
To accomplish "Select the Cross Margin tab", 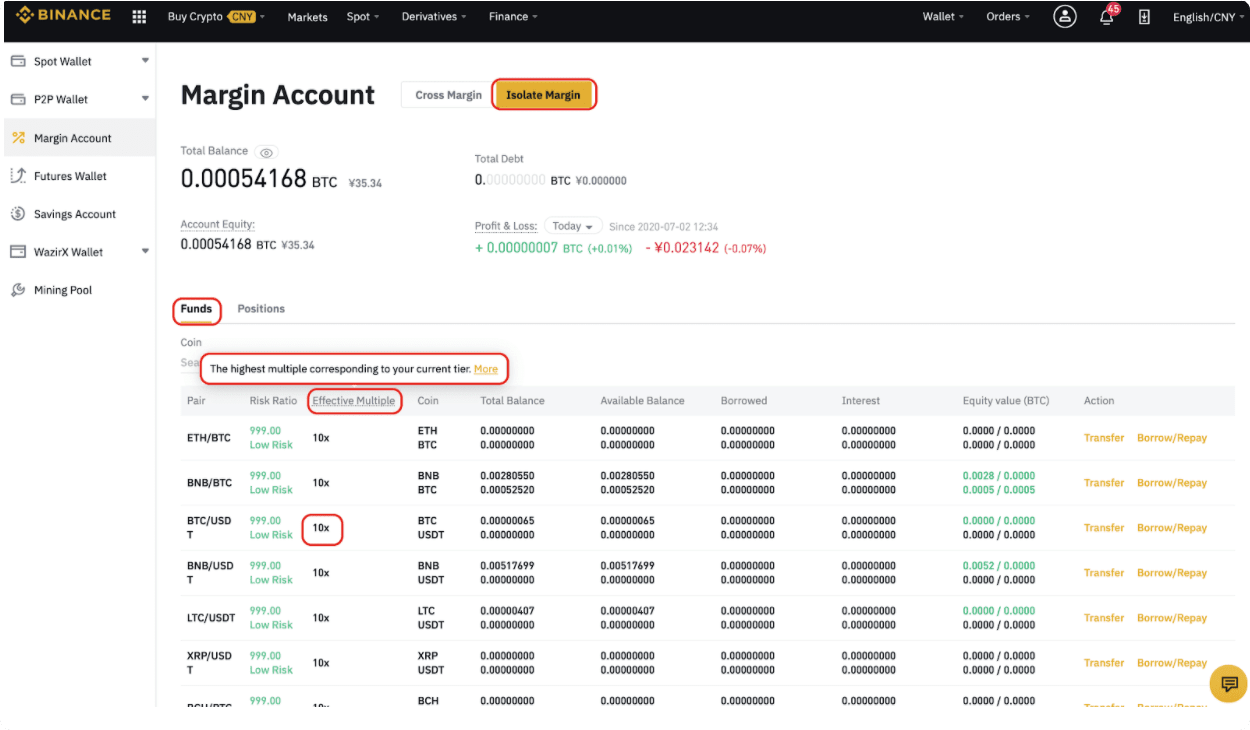I will tap(448, 95).
